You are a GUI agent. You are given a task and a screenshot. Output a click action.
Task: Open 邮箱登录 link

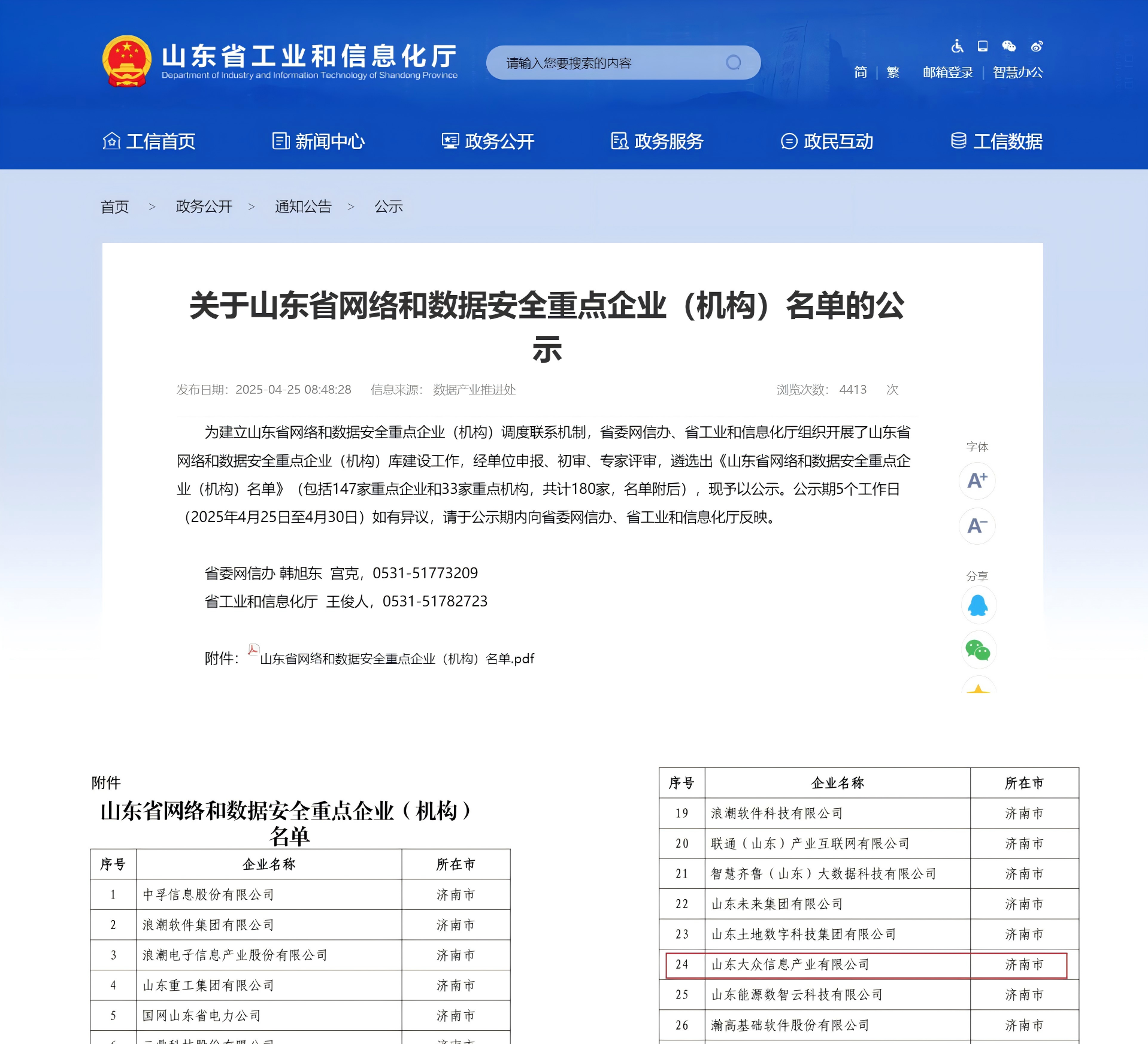click(x=948, y=72)
